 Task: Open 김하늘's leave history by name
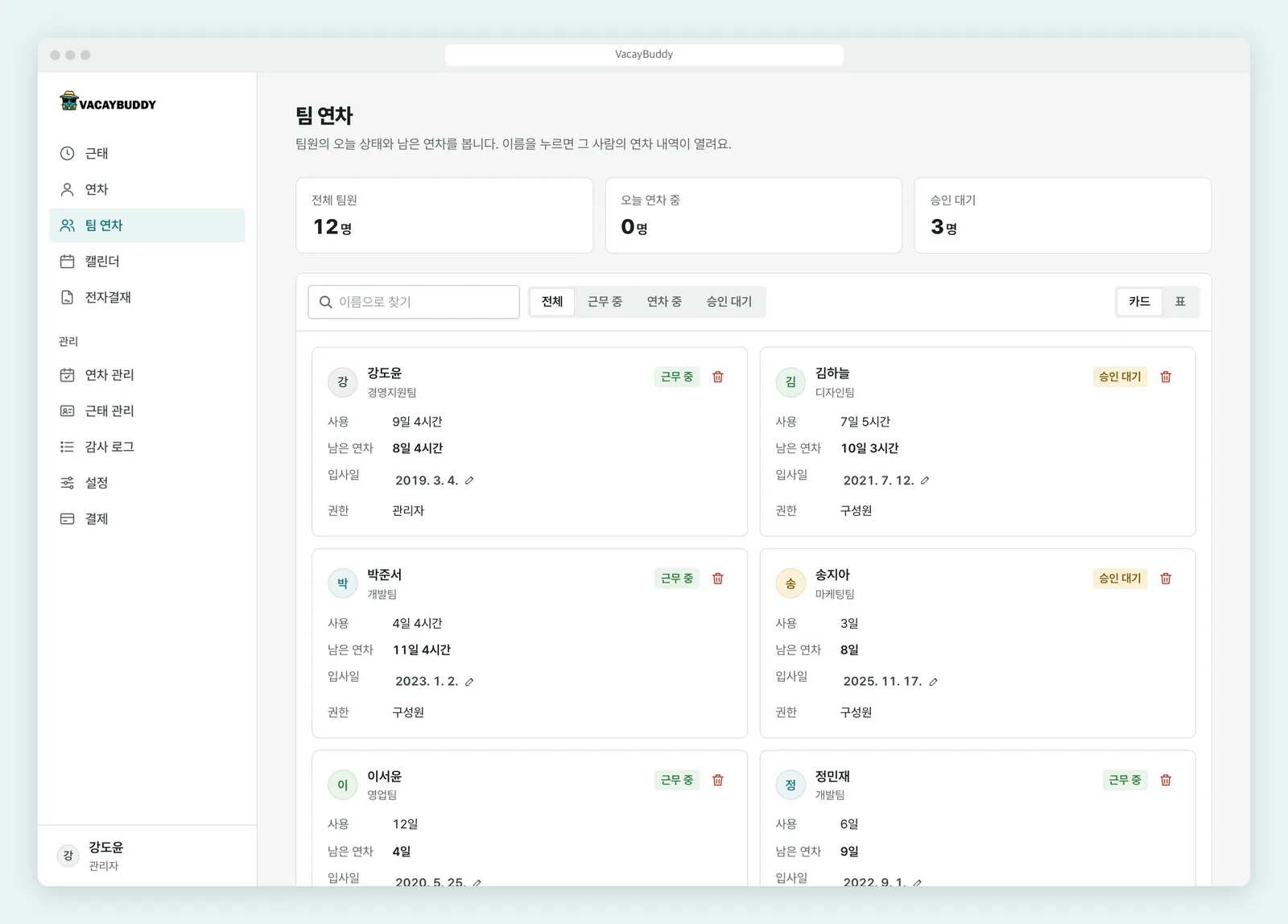[x=832, y=373]
